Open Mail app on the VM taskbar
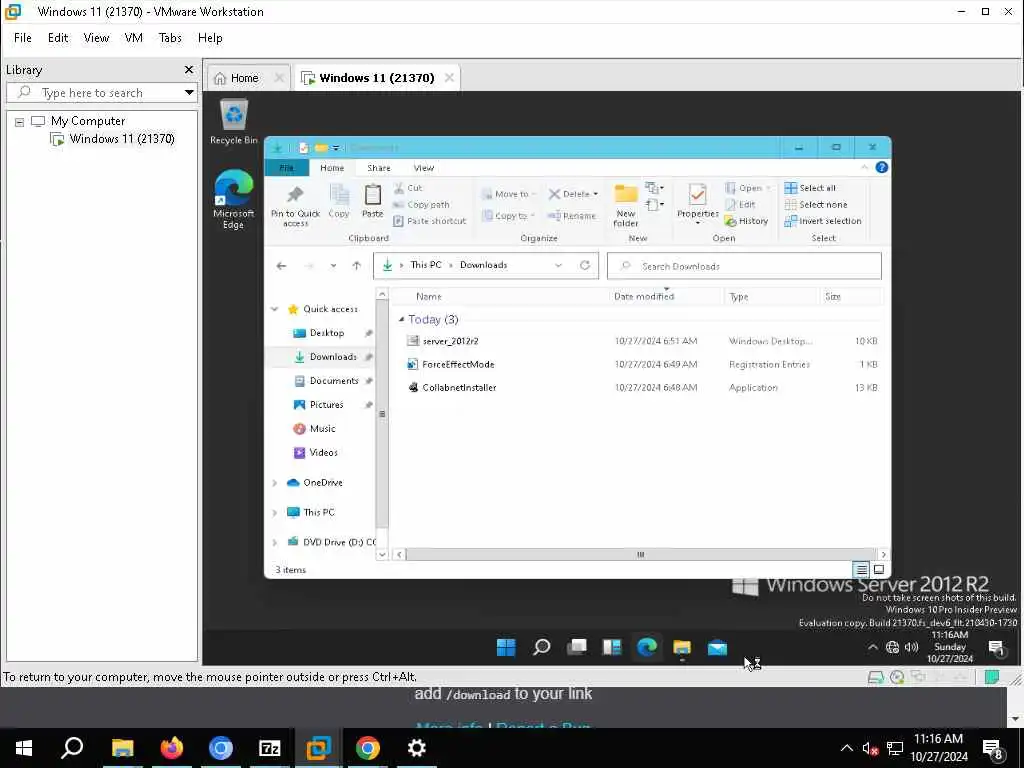 pos(717,647)
